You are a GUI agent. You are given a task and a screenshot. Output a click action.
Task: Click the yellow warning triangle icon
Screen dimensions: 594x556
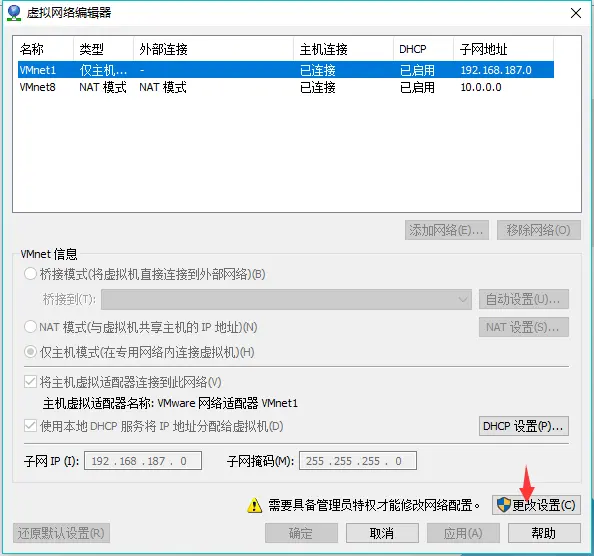254,505
